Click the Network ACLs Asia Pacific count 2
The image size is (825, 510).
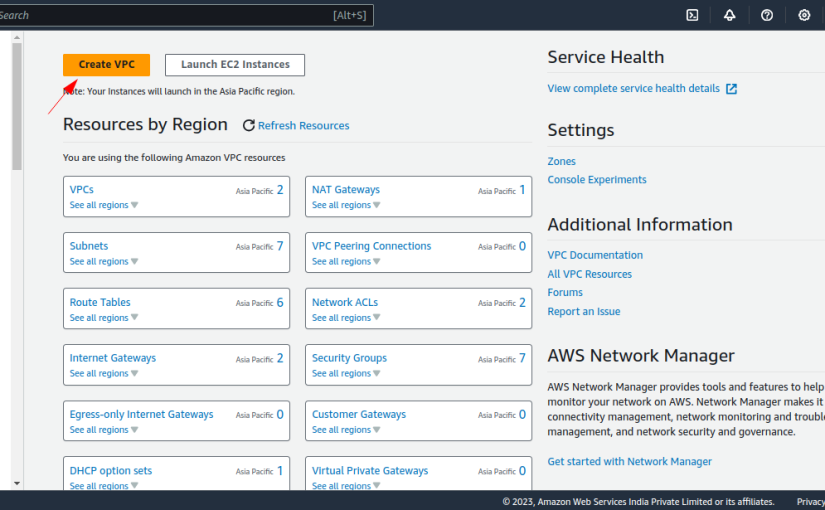tap(522, 302)
